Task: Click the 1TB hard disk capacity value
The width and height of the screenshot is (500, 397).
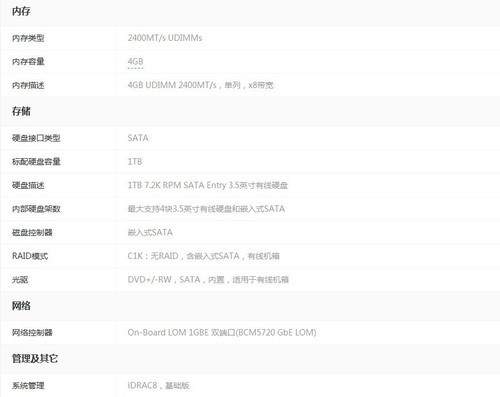Action: tap(135, 162)
